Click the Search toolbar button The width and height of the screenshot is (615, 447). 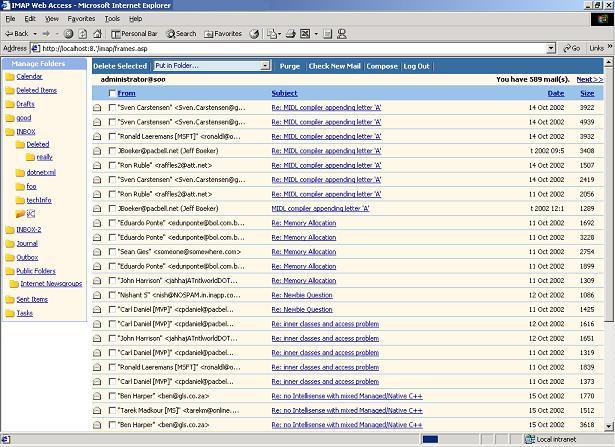point(181,34)
